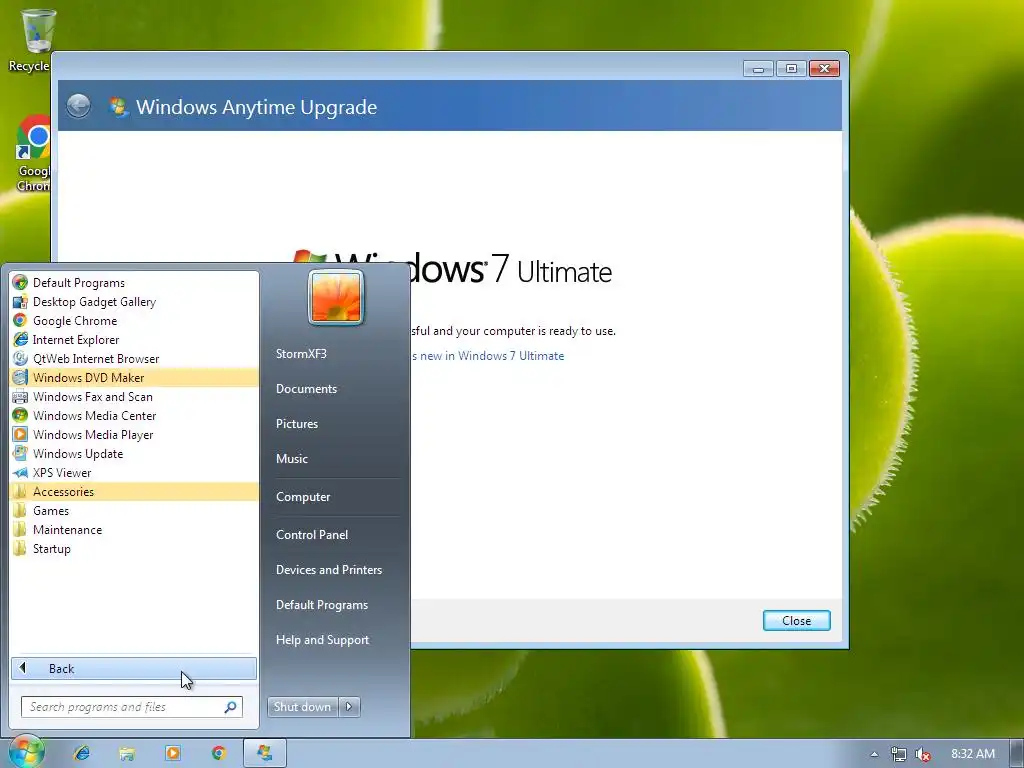This screenshot has height=768, width=1024.
Task: Select Windows Anytime Upgrade taskbar button
Action: (x=264, y=753)
